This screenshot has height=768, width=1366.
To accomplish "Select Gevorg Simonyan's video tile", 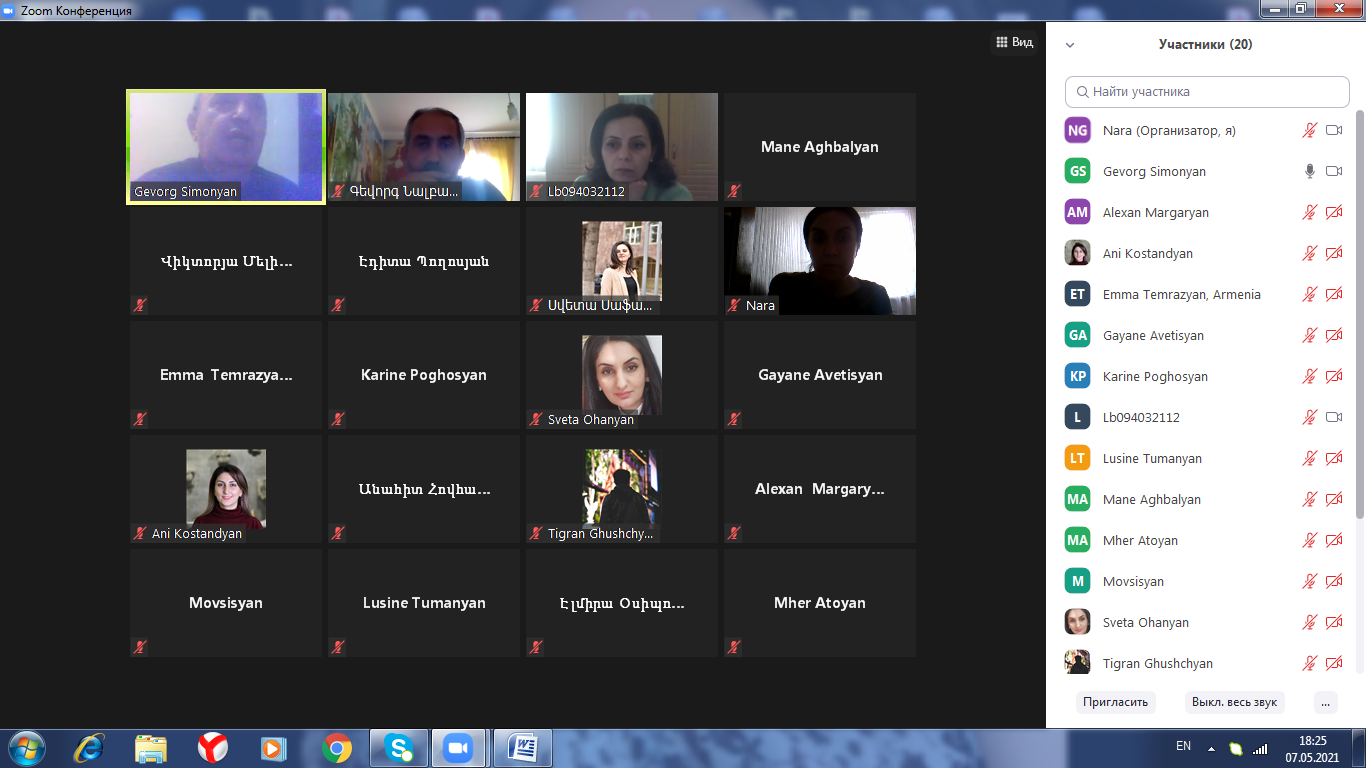I will pyautogui.click(x=225, y=147).
